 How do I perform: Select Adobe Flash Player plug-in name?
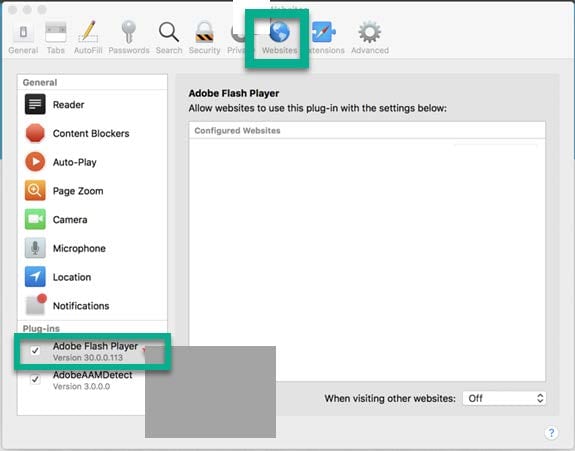95,346
